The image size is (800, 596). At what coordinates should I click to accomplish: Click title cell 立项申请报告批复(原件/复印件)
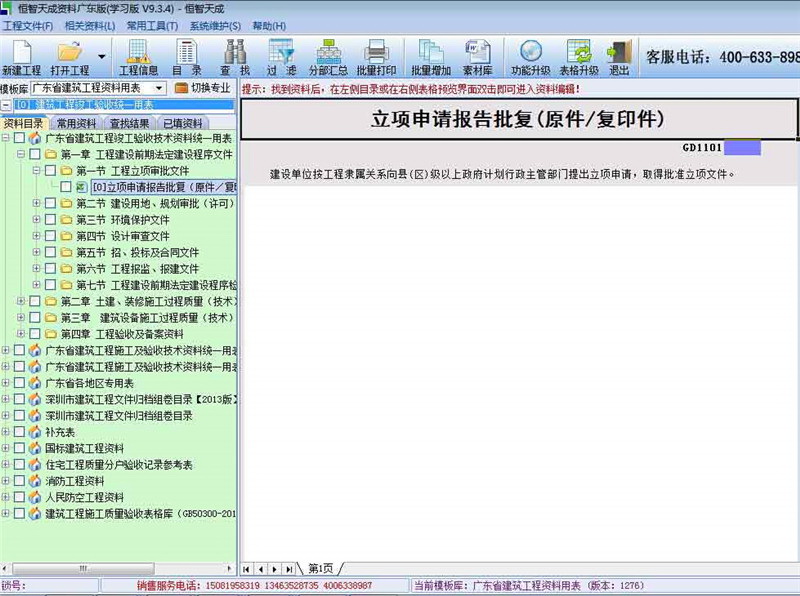click(x=518, y=119)
